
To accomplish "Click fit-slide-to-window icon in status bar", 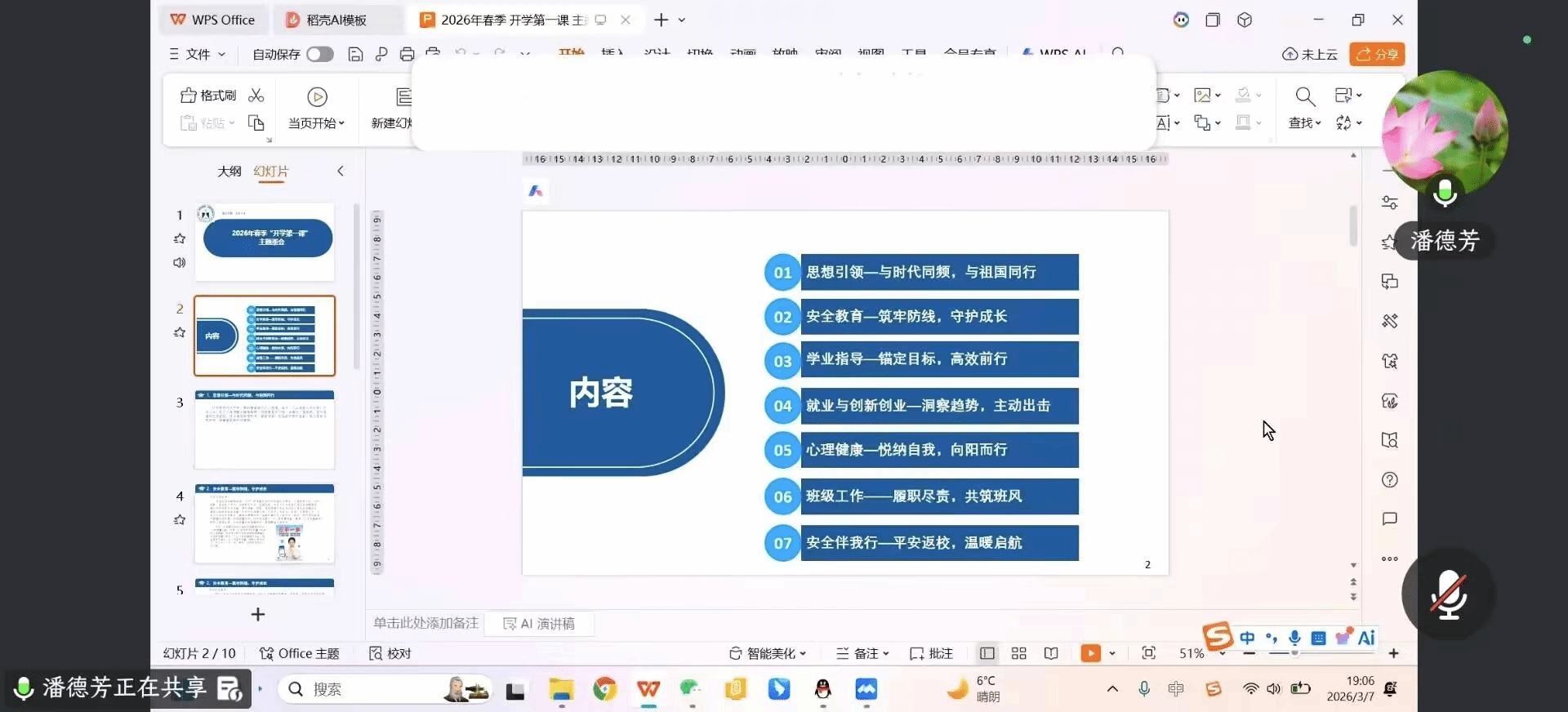I will click(x=1148, y=653).
